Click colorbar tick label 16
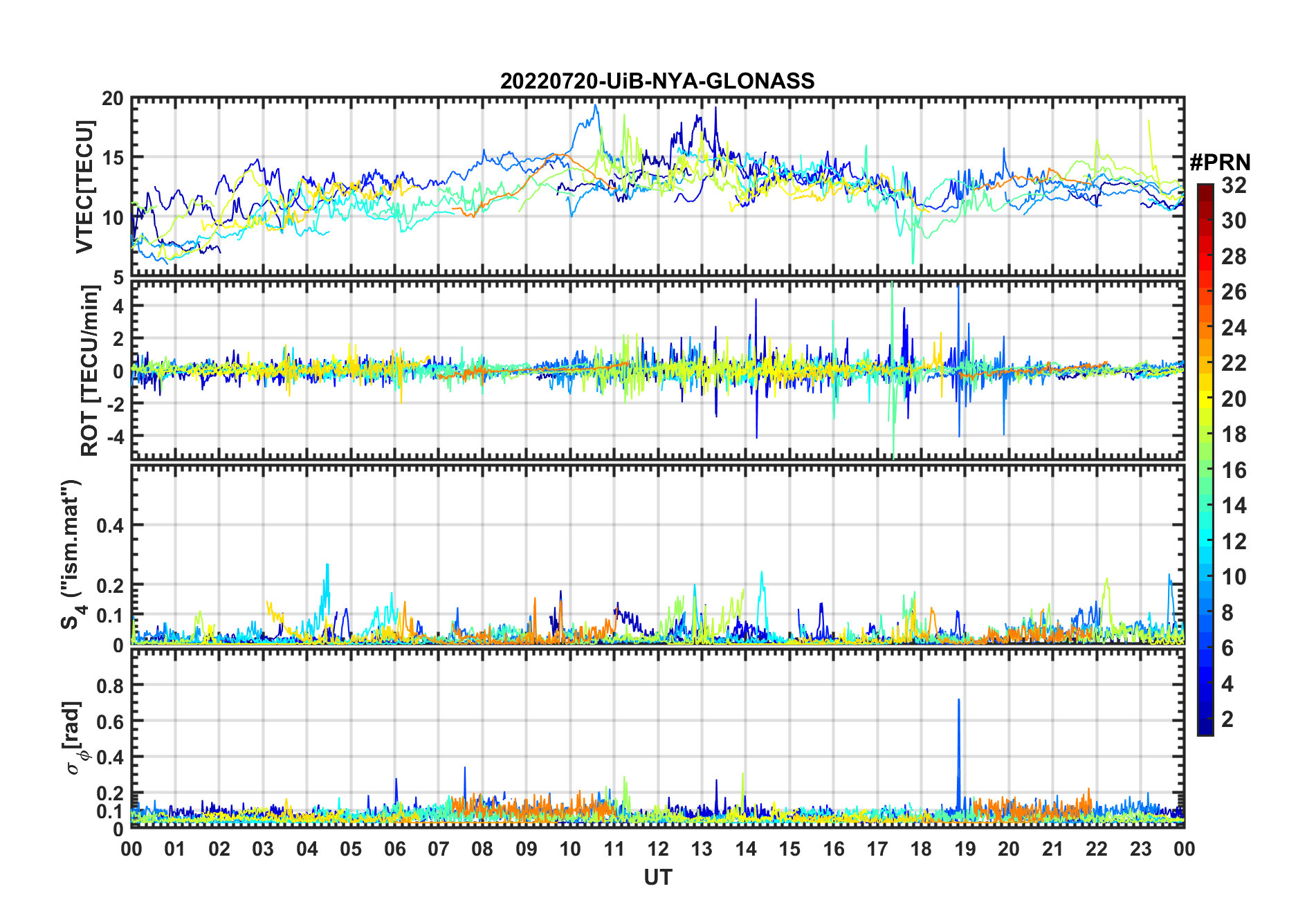The height and width of the screenshot is (920, 1316). pos(1234,470)
